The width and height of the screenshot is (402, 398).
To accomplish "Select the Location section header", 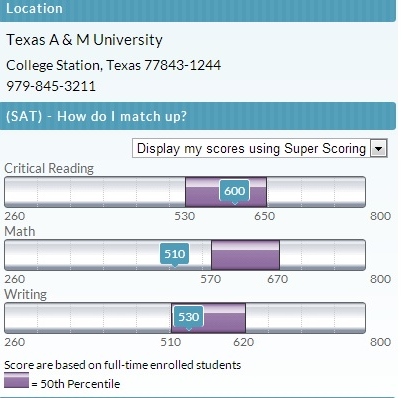I will point(198,10).
